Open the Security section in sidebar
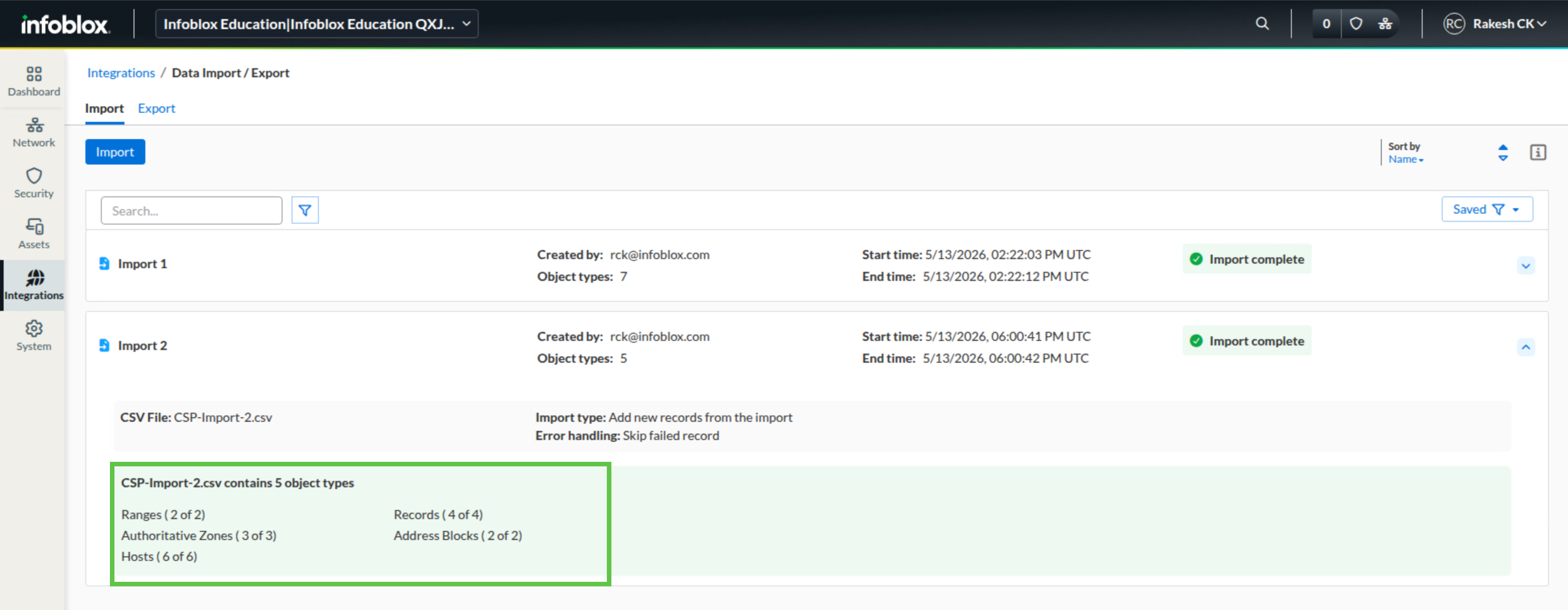 point(34,184)
